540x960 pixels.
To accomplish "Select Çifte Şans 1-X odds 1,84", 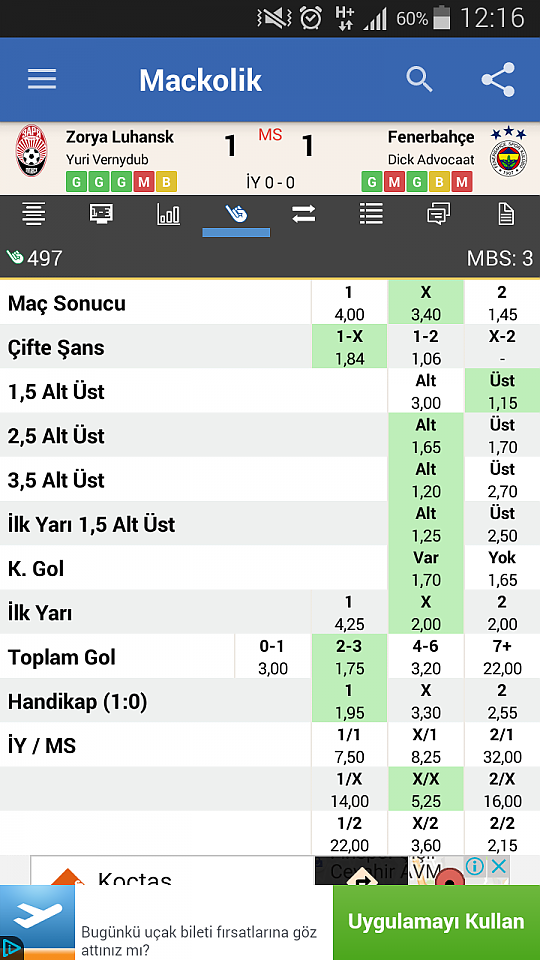I will tap(350, 347).
